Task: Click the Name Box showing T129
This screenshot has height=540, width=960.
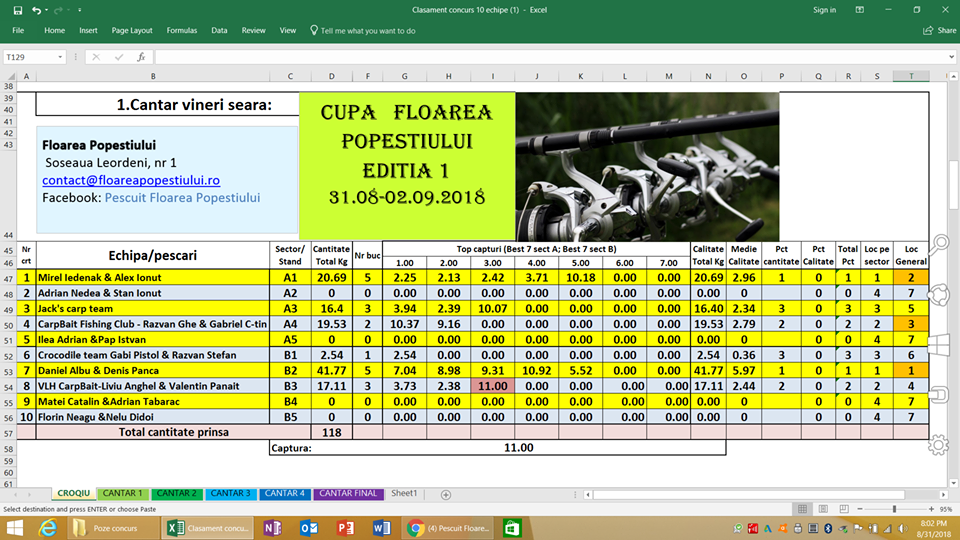Action: tap(30, 57)
